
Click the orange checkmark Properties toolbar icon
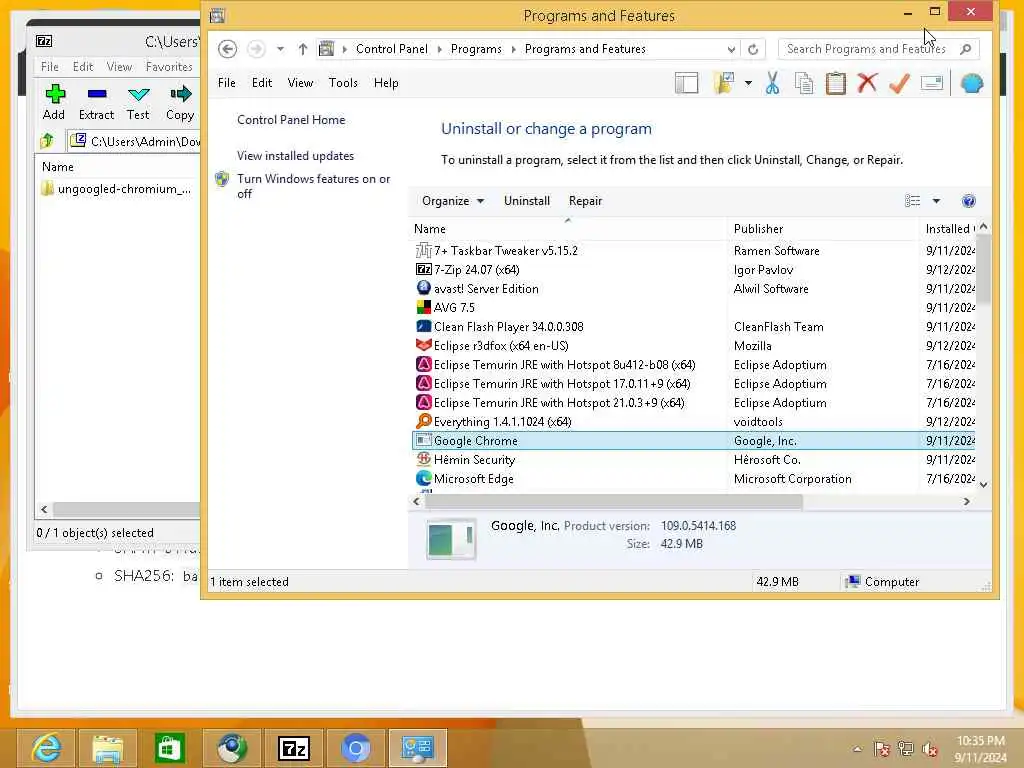[x=899, y=84]
